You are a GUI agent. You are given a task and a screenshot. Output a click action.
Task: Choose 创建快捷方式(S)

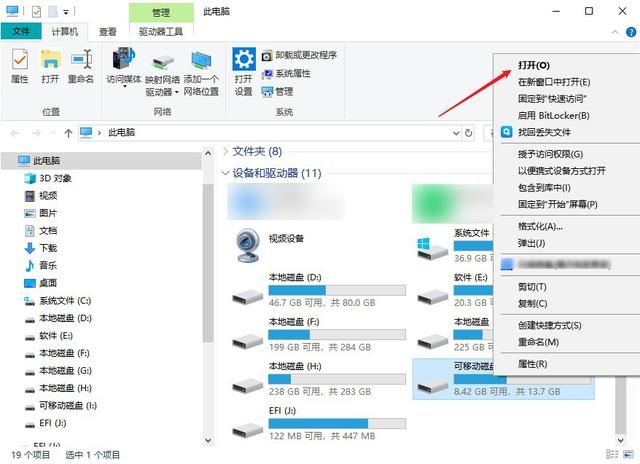pos(549,326)
